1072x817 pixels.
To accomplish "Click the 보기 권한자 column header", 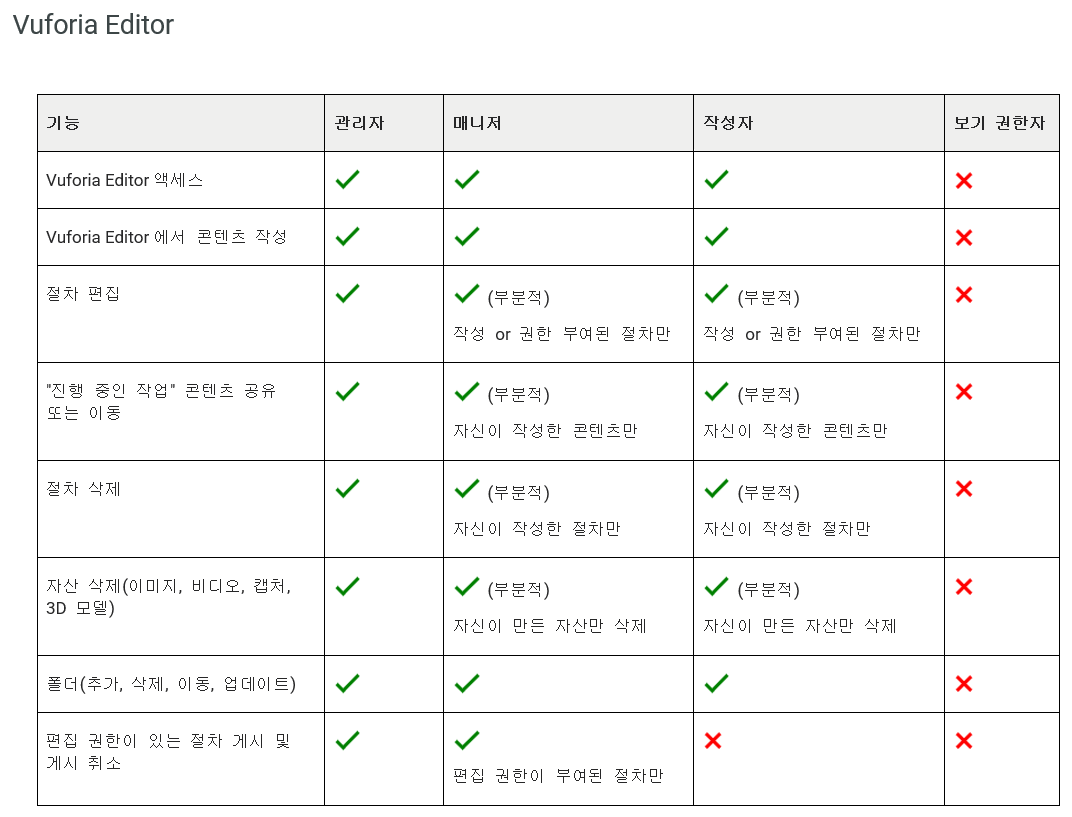I will 999,123.
